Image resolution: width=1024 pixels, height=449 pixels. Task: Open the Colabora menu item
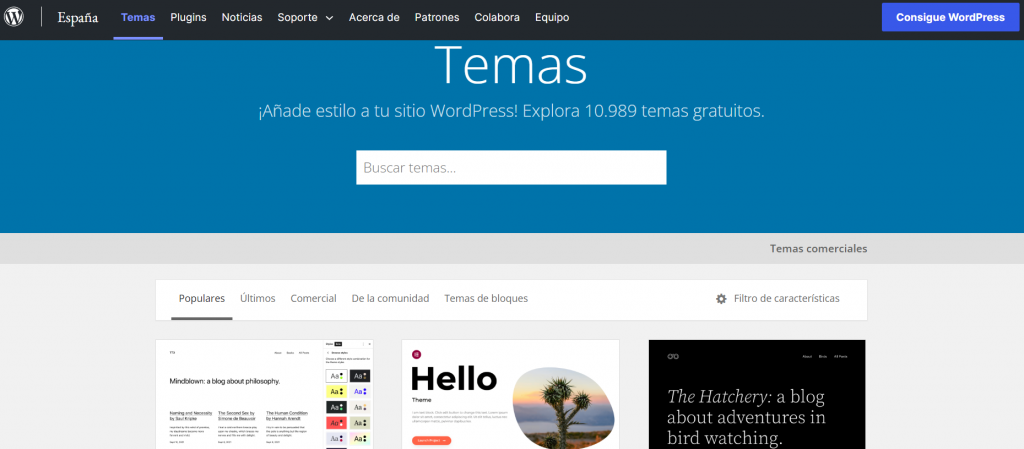click(x=497, y=18)
